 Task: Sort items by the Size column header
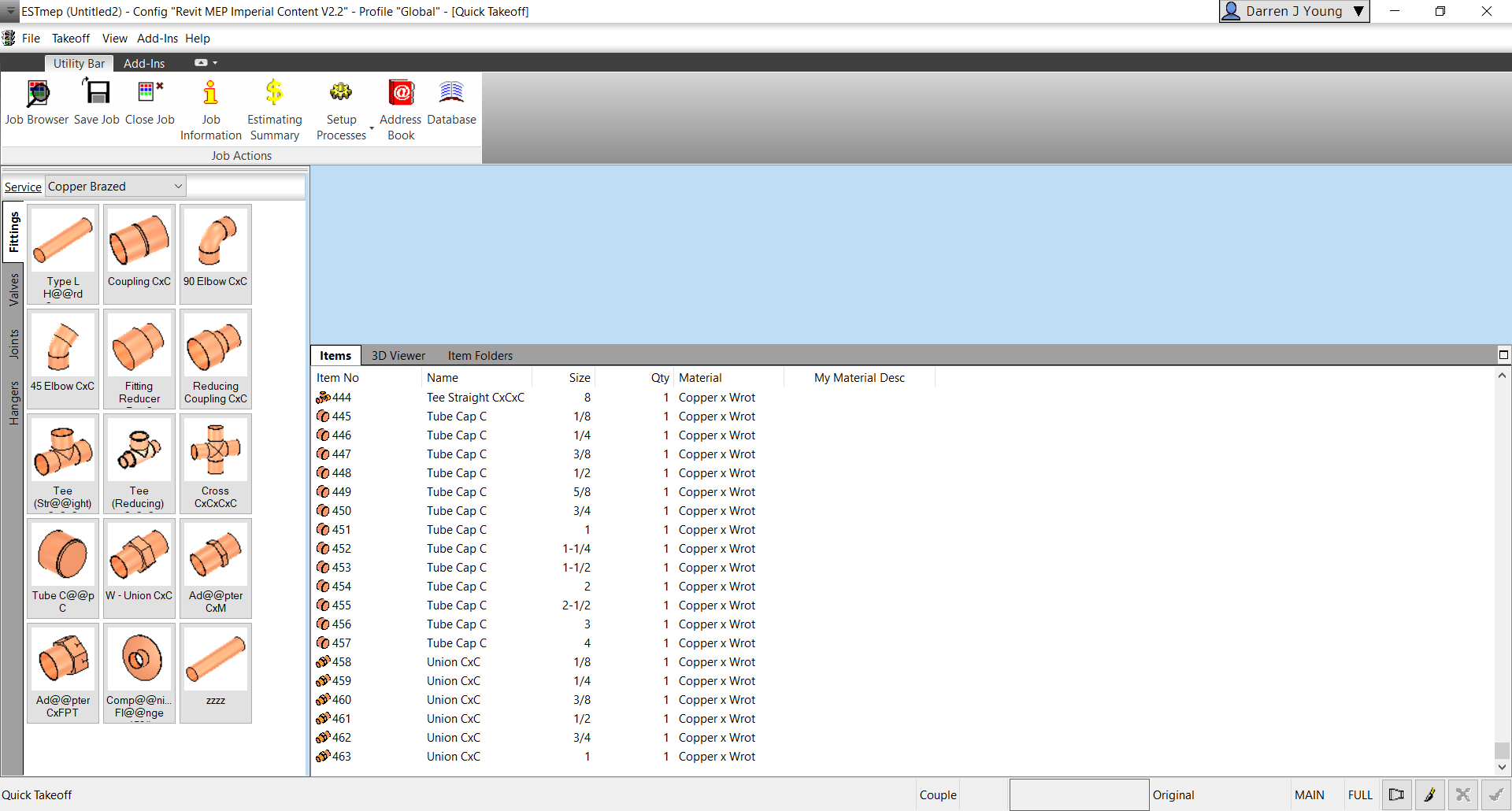coord(580,378)
